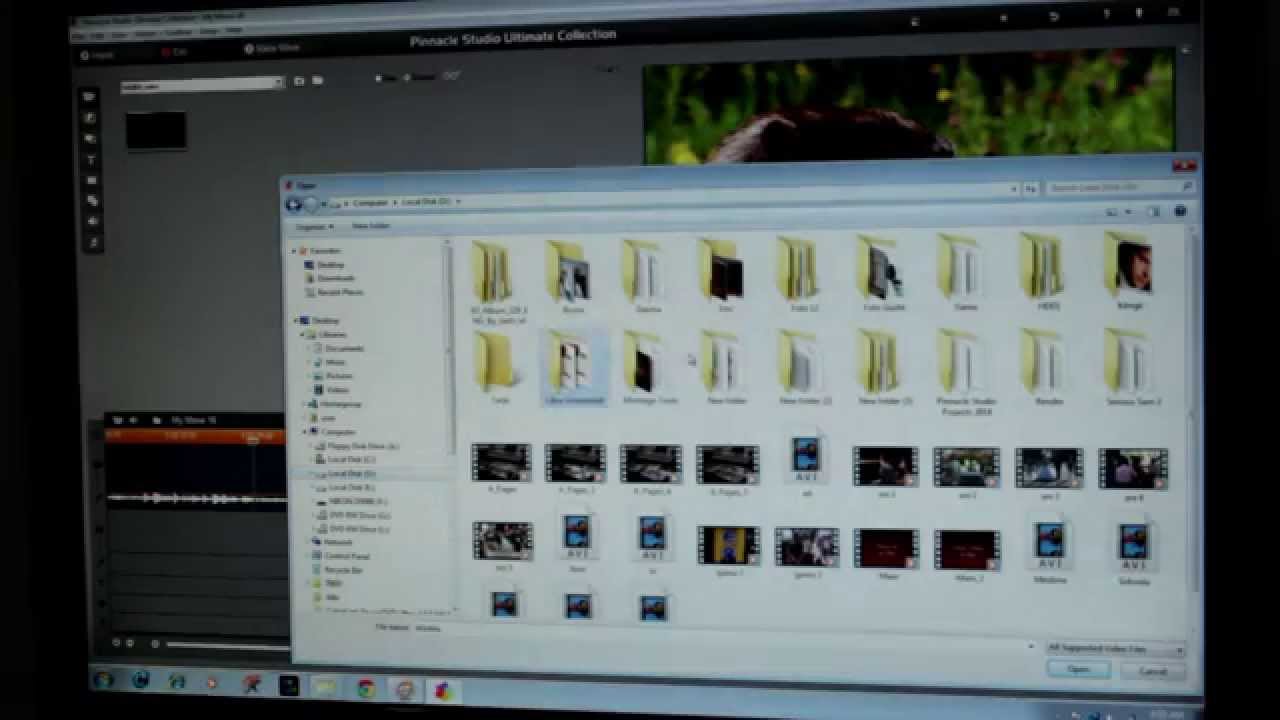Click the second folder icon beside library dropdown
This screenshot has width=1280, height=720.
[x=317, y=80]
